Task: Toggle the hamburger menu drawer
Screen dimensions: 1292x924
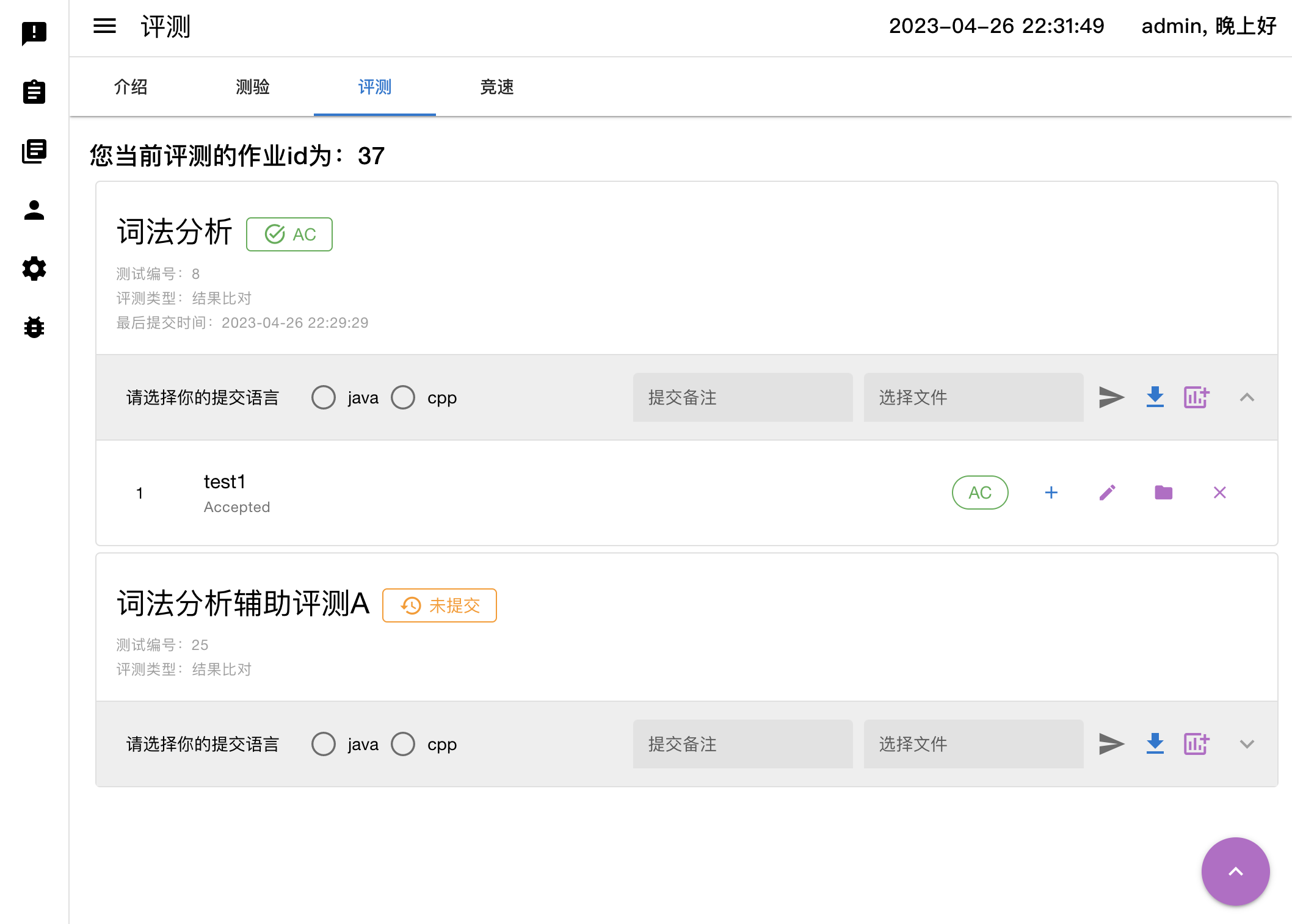Action: (x=104, y=26)
